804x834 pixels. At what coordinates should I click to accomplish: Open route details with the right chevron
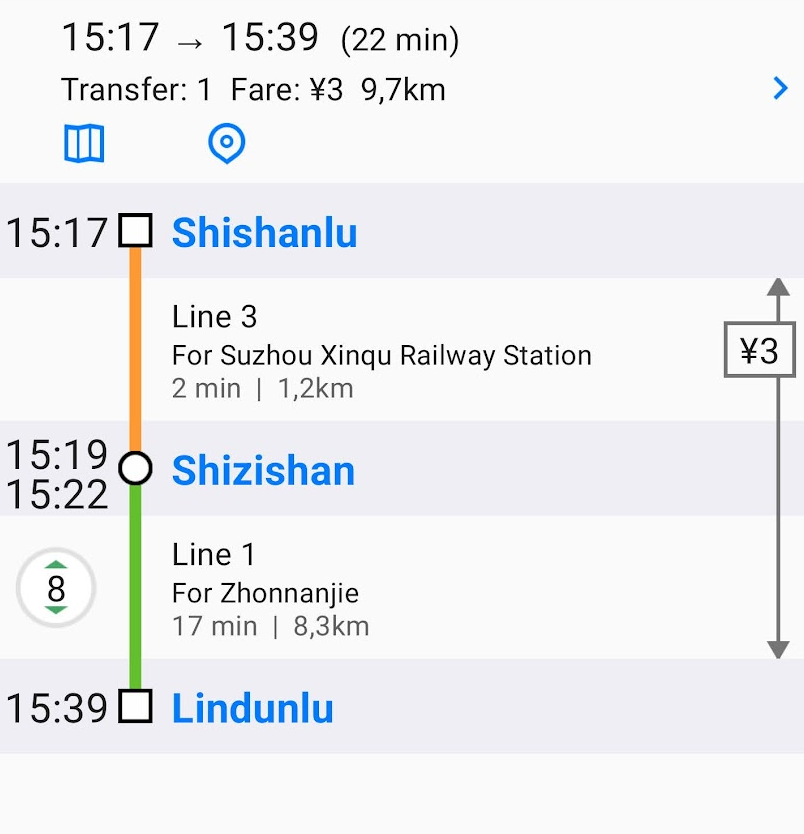[780, 88]
